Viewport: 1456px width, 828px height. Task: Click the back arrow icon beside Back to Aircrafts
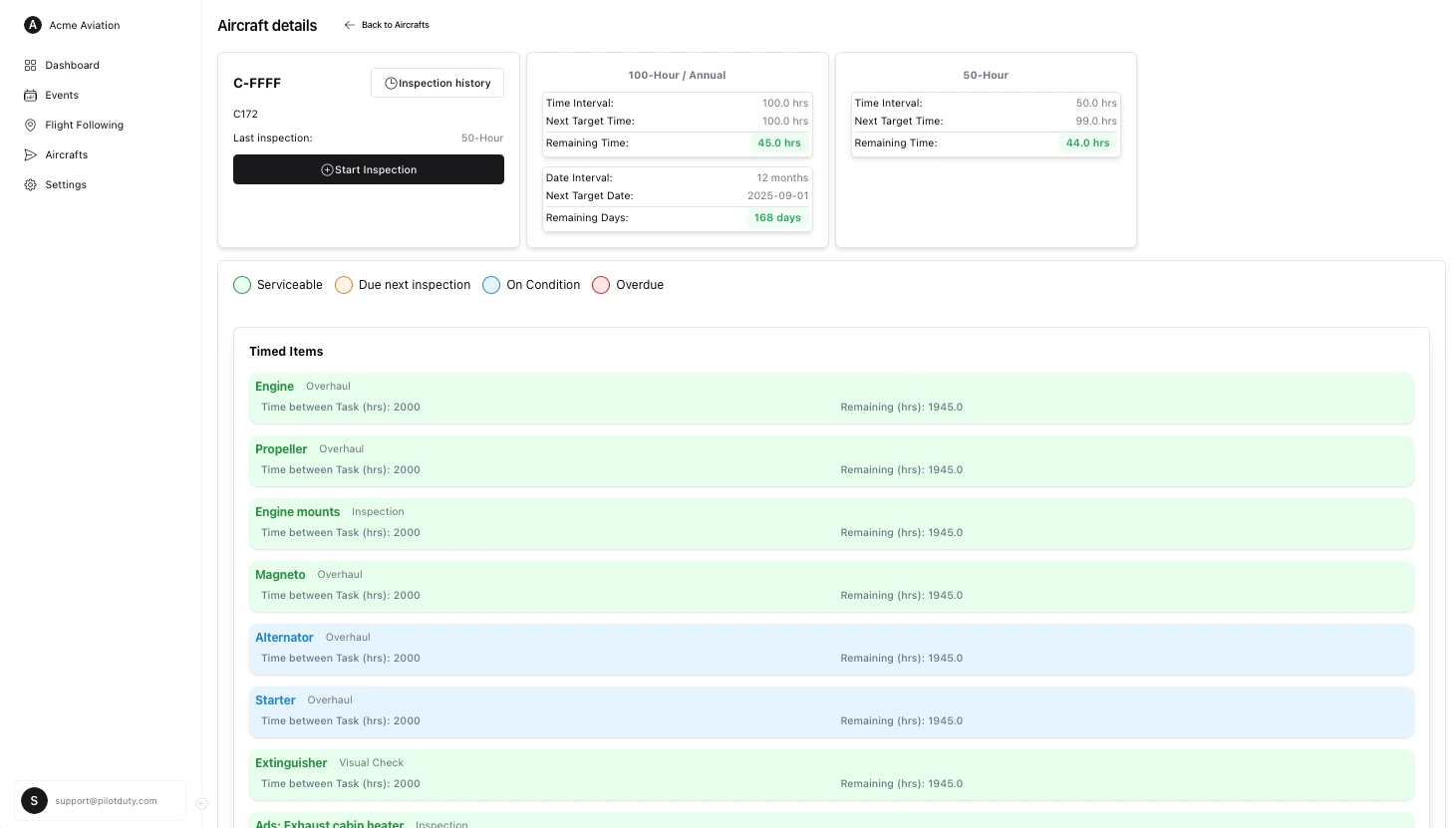(349, 25)
